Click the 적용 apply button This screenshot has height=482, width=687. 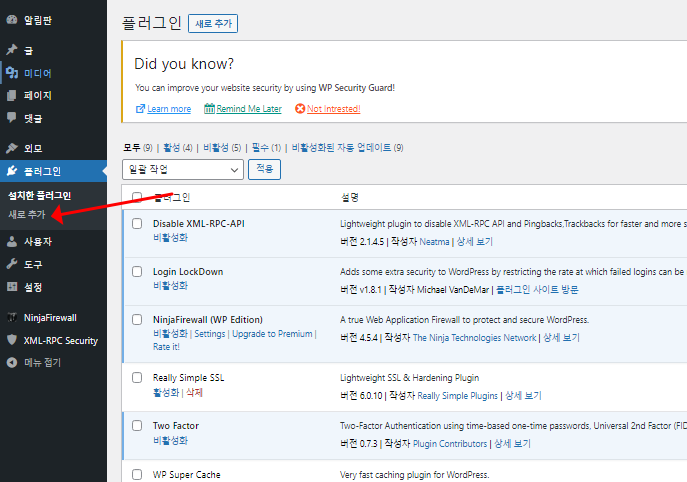(265, 169)
